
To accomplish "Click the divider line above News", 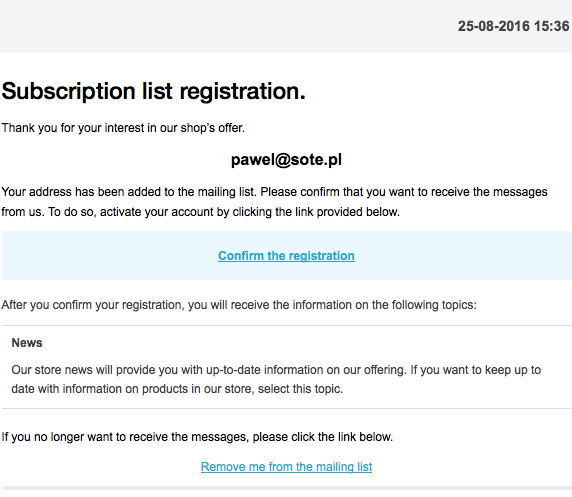I will [287, 325].
